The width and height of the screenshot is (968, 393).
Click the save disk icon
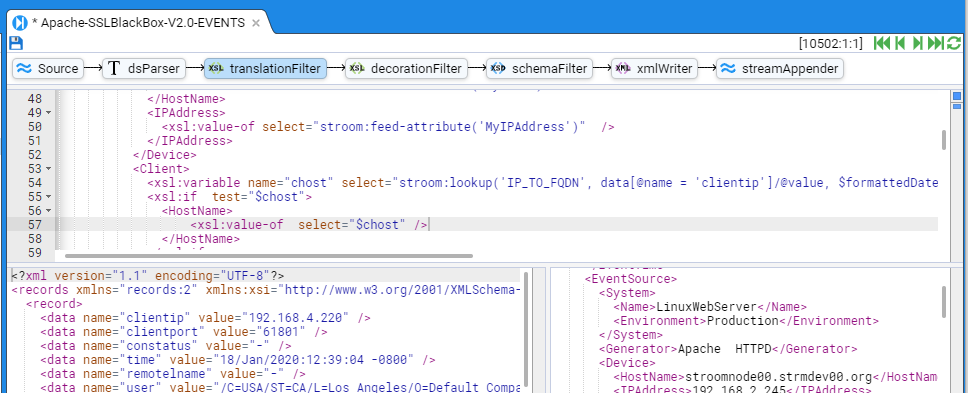[16, 43]
